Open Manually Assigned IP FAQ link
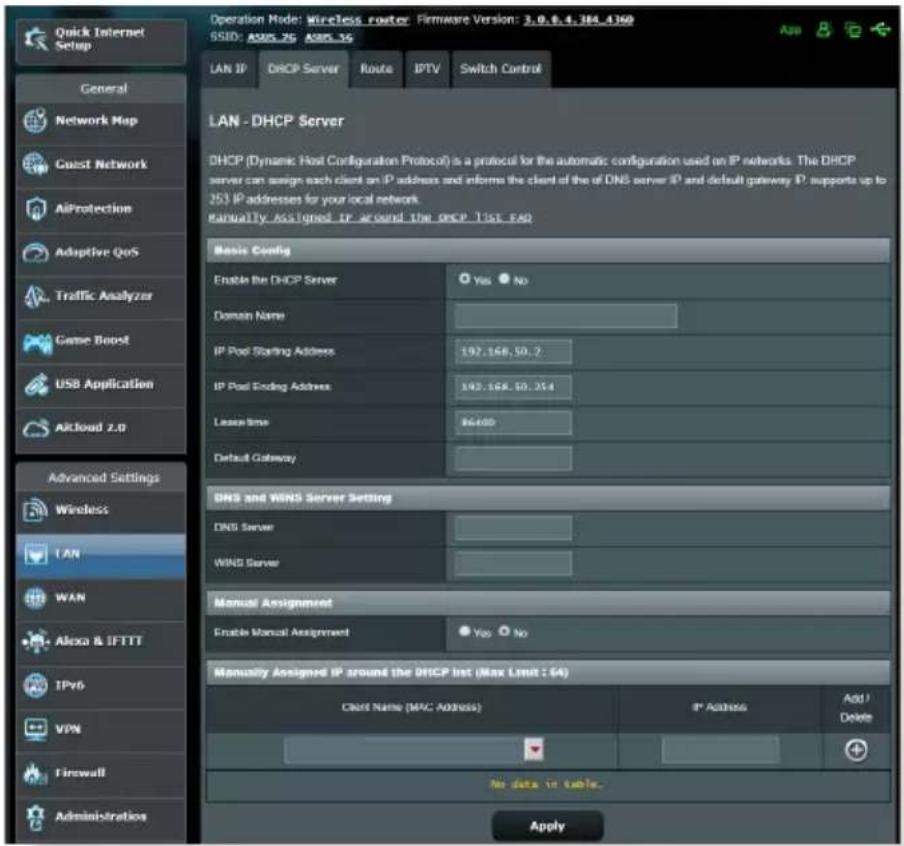The width and height of the screenshot is (904, 846). pyautogui.click(x=370, y=217)
